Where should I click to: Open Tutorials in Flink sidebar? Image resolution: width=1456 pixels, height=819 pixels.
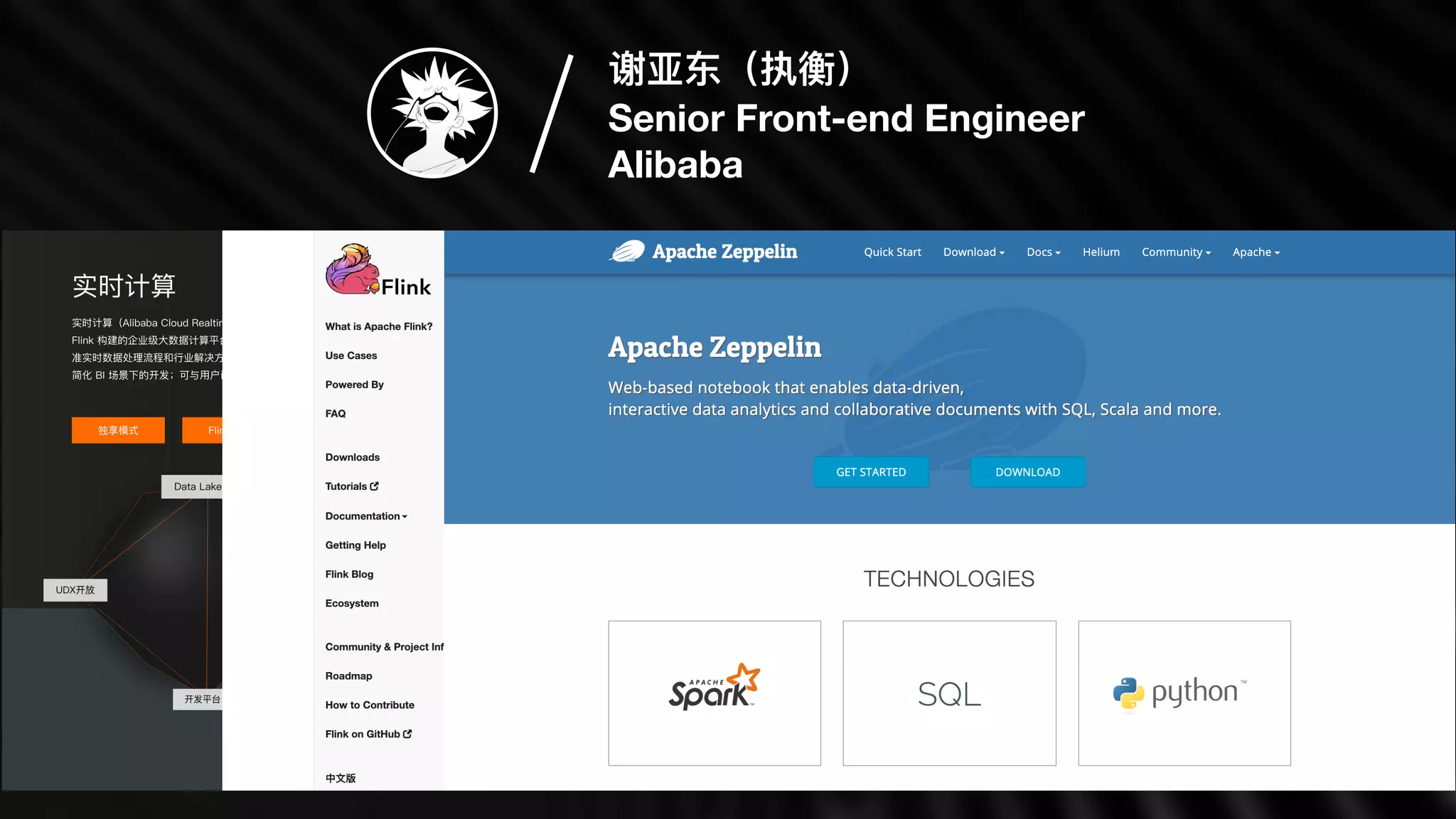pos(346,486)
